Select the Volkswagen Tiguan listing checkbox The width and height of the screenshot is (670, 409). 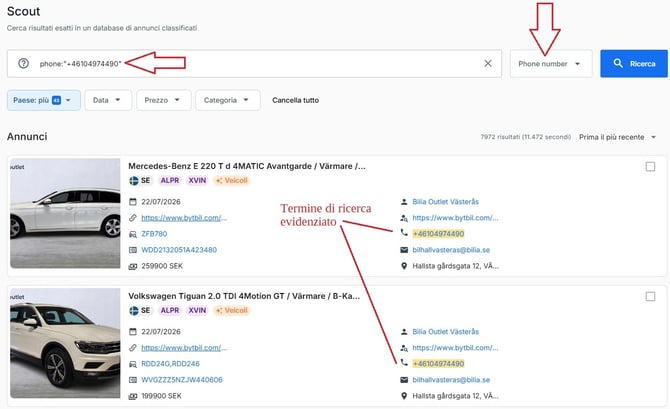pos(650,297)
